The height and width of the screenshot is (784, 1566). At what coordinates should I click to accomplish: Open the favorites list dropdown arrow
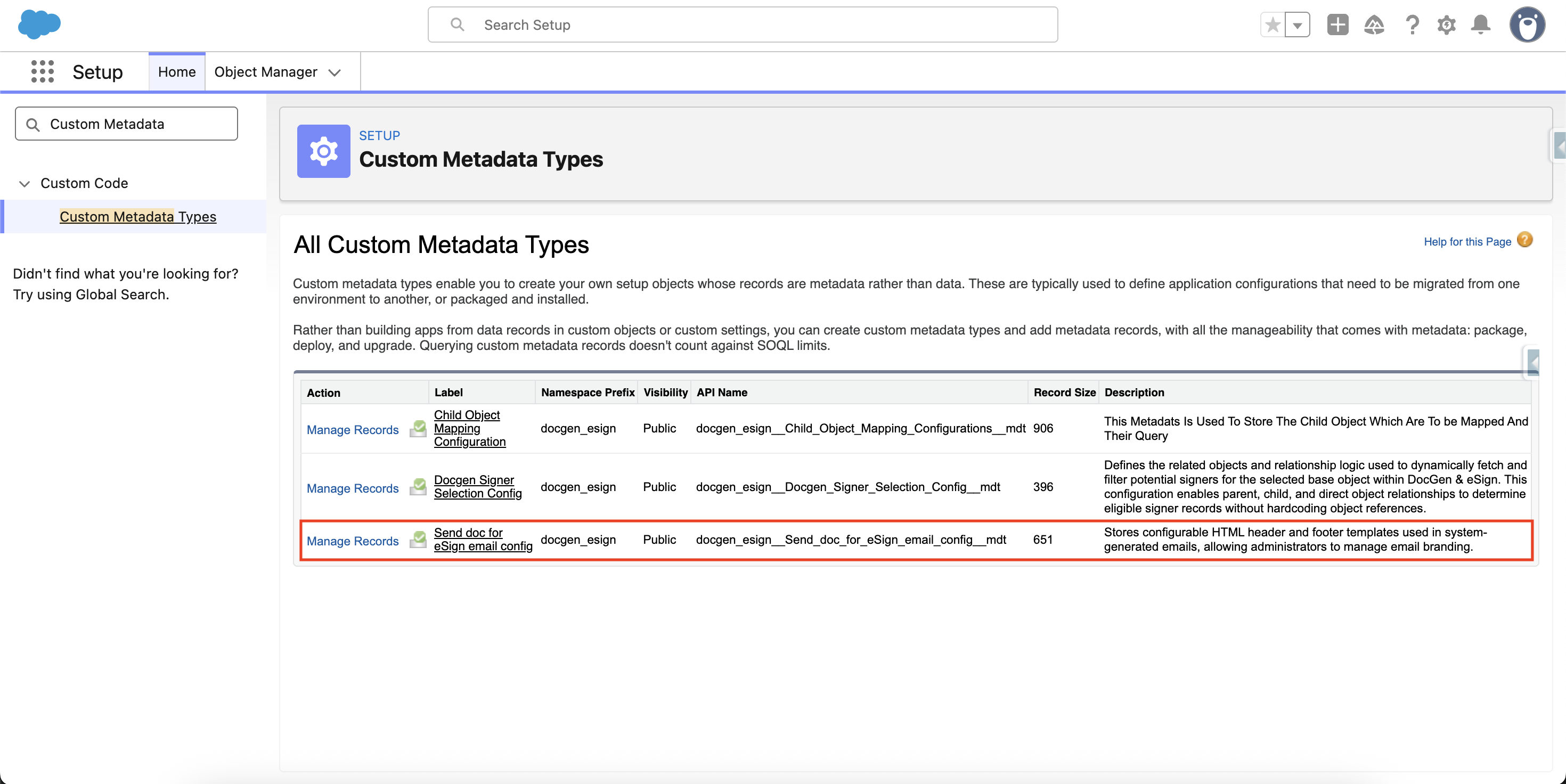1298,25
